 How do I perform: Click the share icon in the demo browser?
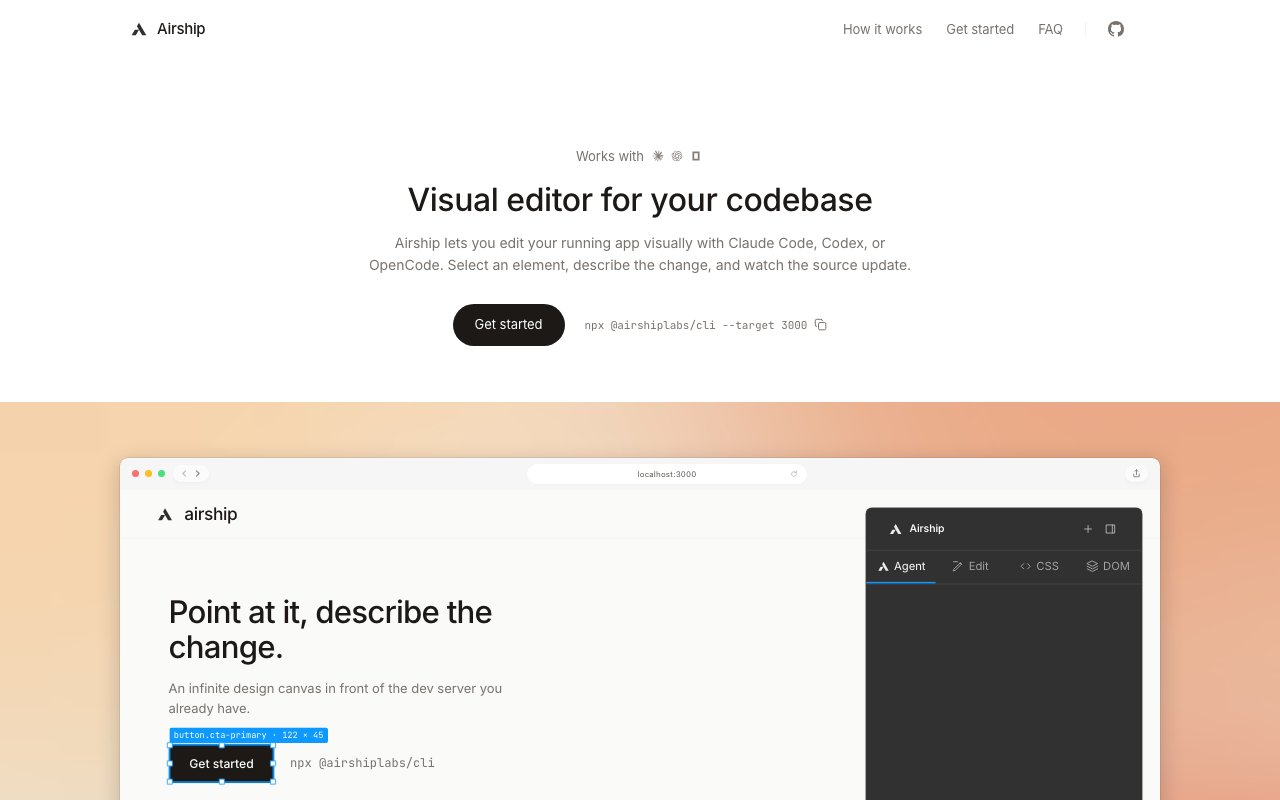(1136, 474)
